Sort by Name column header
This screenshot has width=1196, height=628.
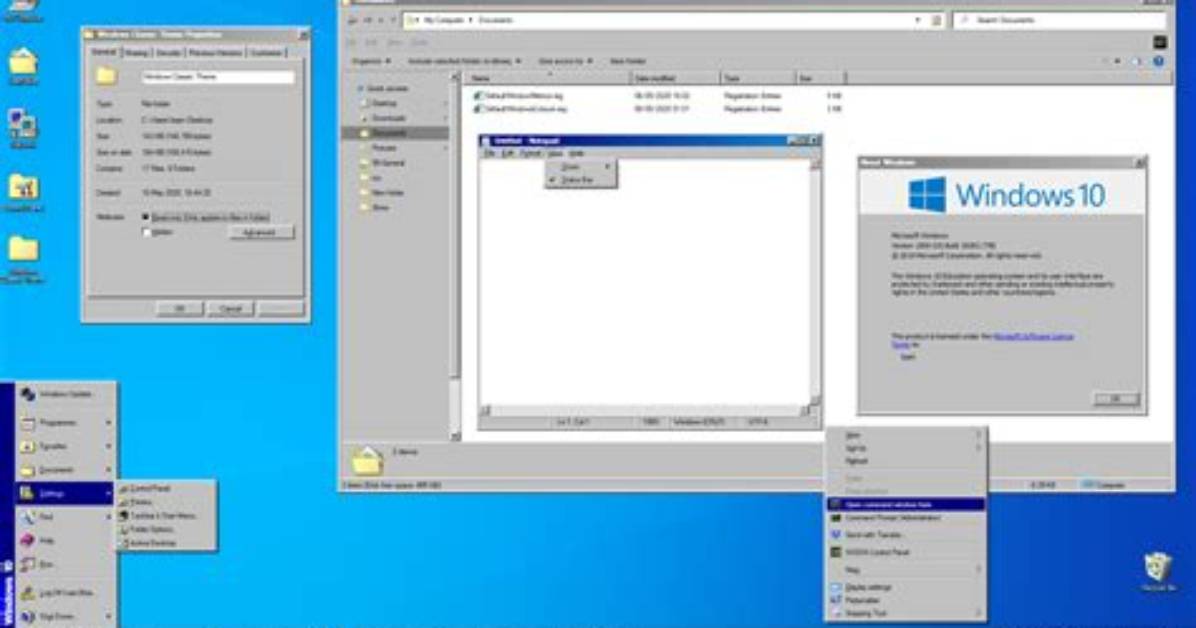point(548,78)
